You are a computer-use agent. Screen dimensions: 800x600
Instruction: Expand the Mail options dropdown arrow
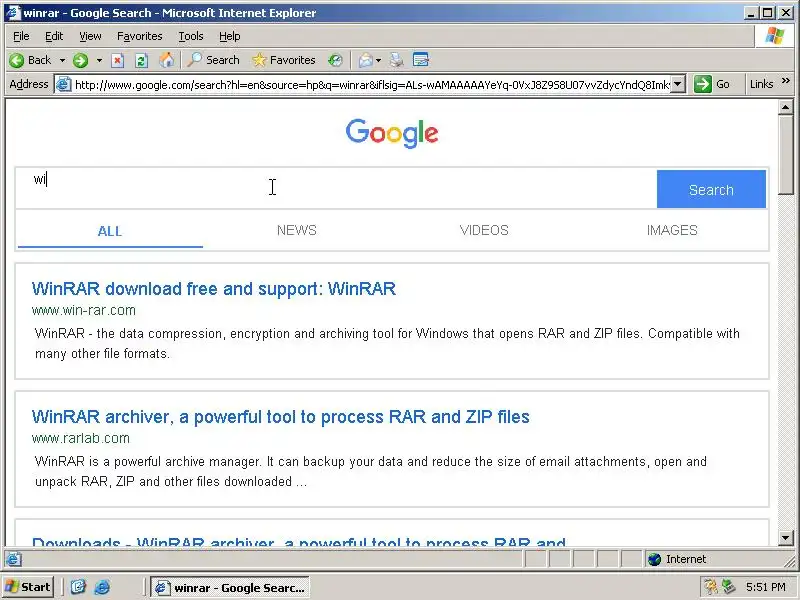(x=379, y=60)
